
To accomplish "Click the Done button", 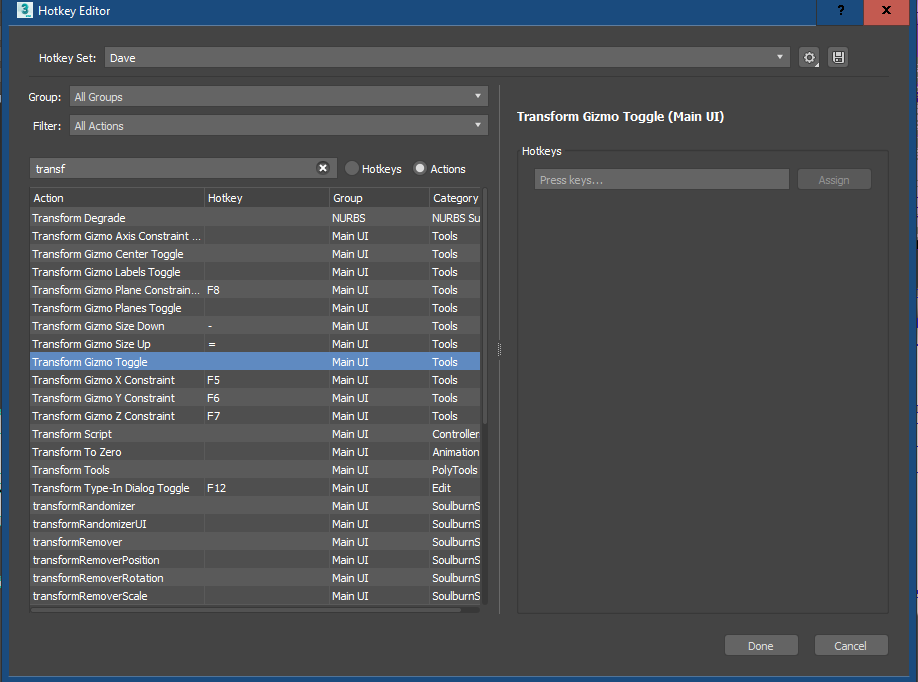I will point(761,644).
